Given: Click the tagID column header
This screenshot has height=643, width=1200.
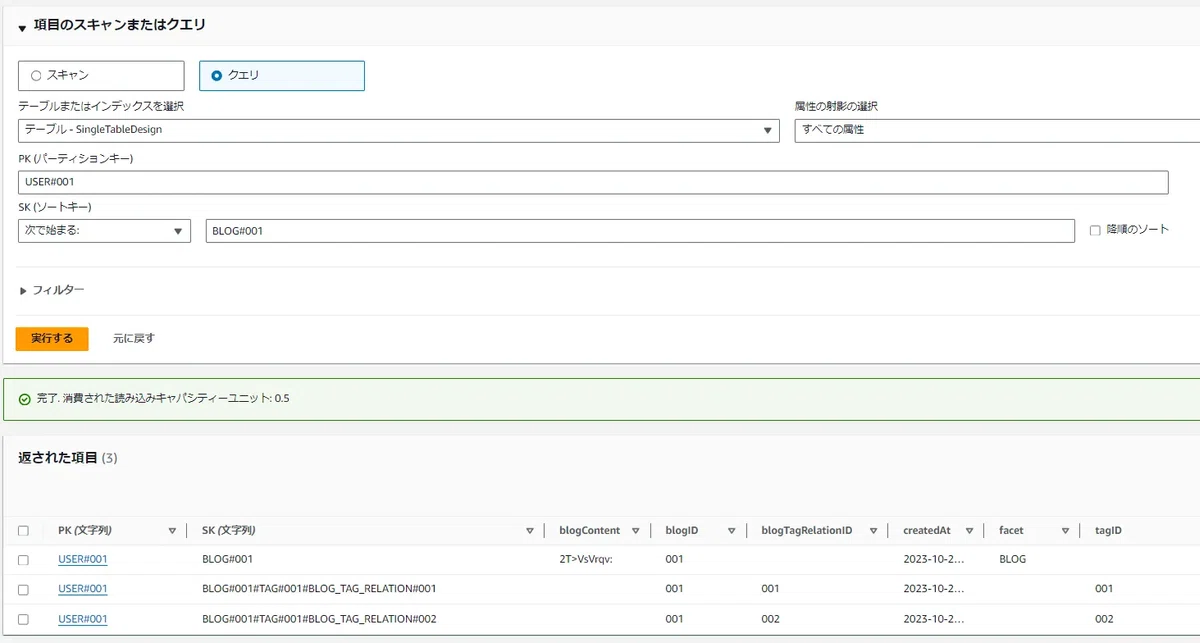Looking at the screenshot, I should (x=1108, y=531).
